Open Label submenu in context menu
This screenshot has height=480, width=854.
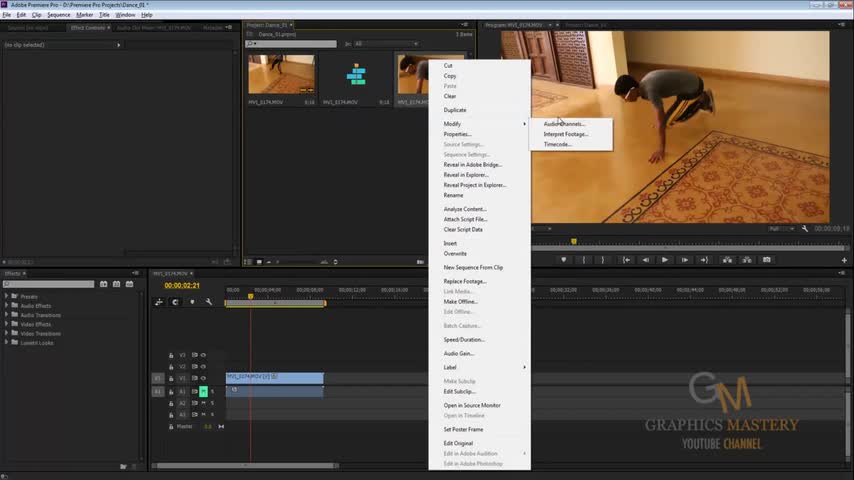point(479,367)
